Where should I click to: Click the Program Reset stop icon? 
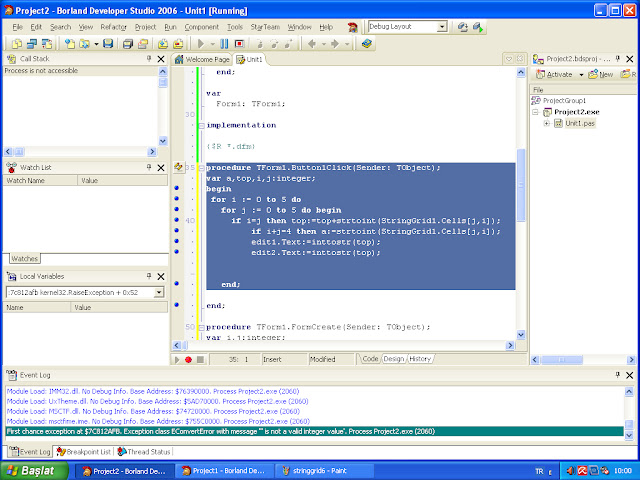[239, 44]
